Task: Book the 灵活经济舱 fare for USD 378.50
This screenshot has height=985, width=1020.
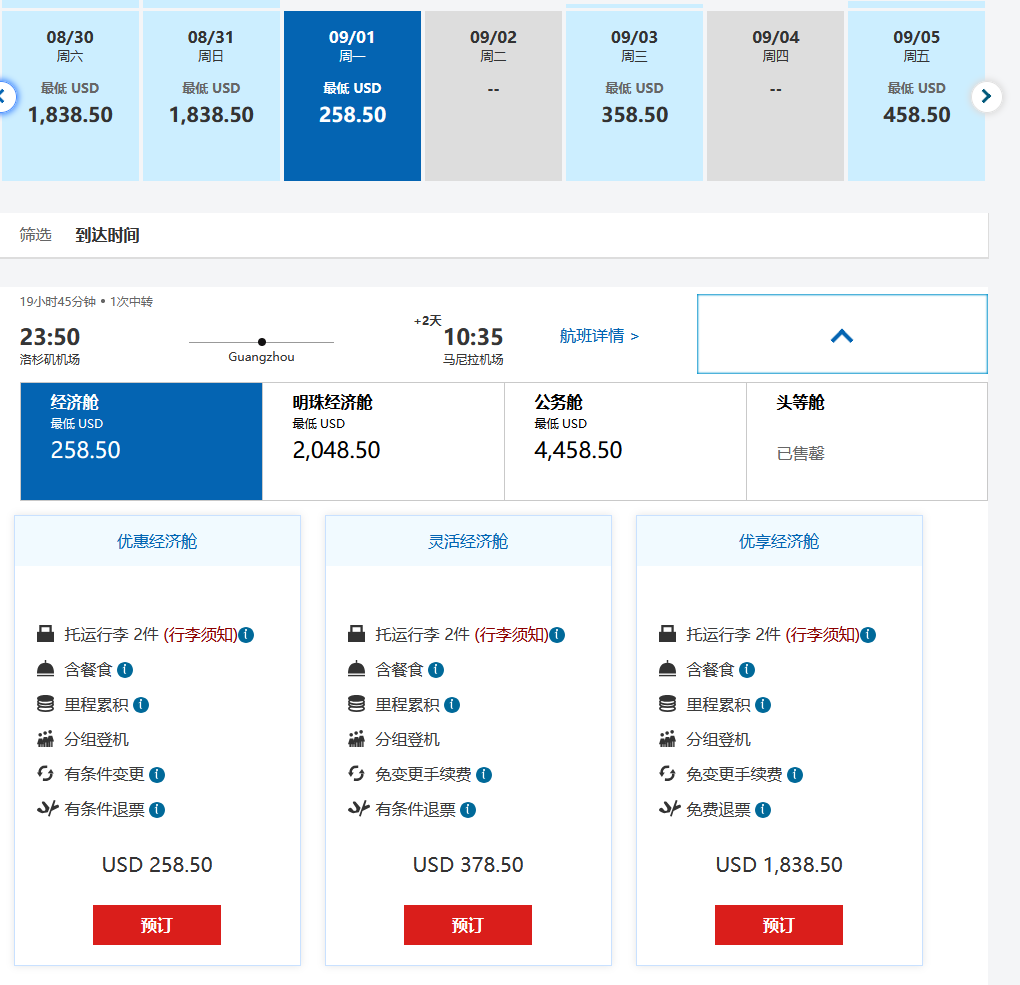Action: (x=468, y=925)
